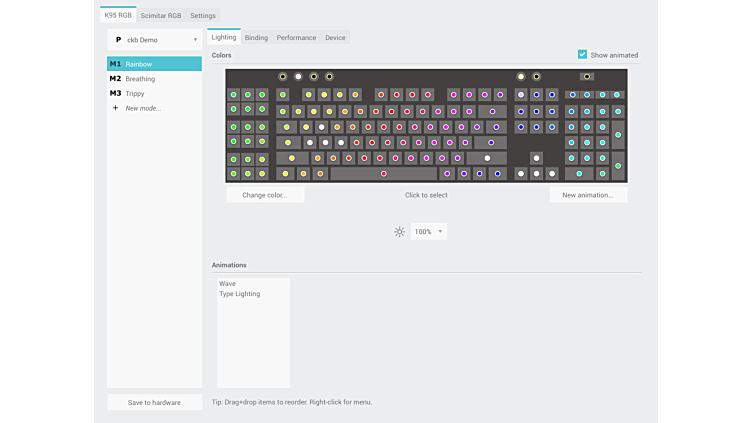Open the Scimitar RGB device tab
The height and width of the screenshot is (423, 752).
tap(161, 16)
